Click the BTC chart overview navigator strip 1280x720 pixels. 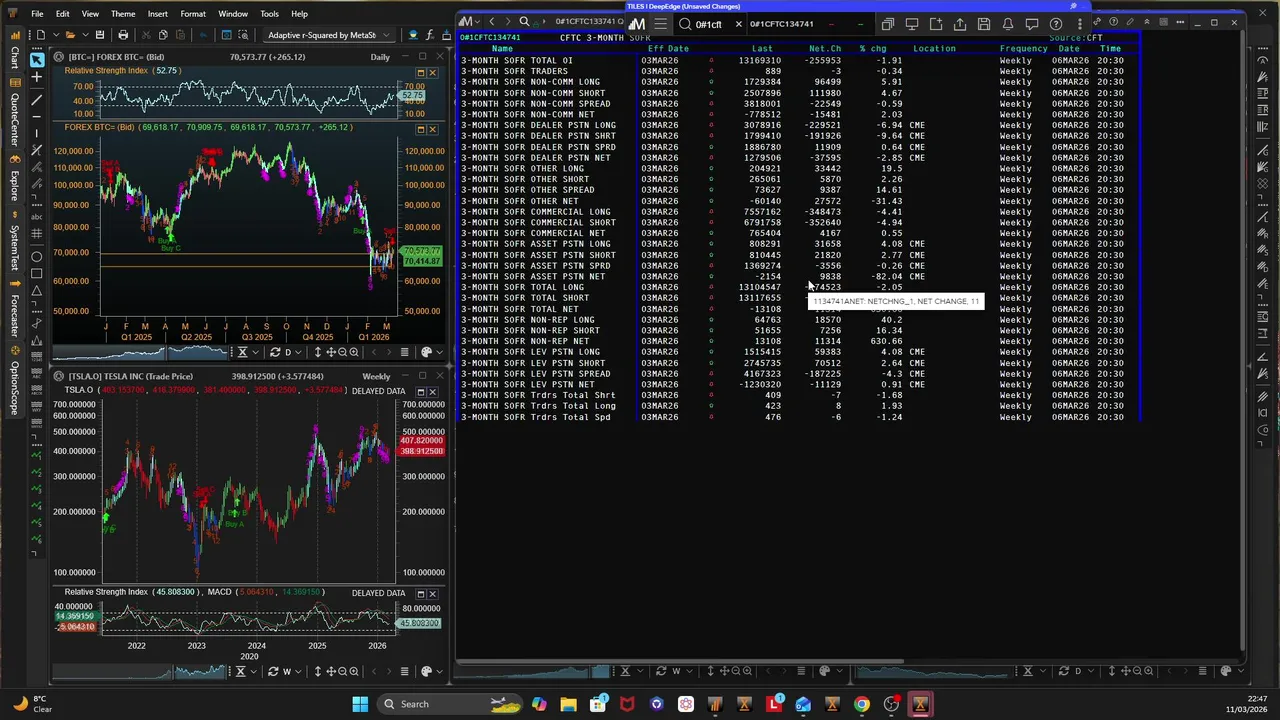(140, 352)
